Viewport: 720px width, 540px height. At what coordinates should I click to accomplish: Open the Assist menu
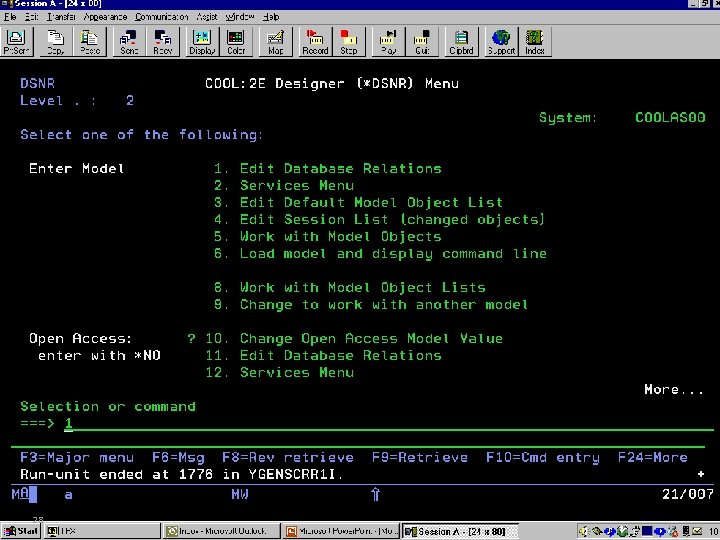pos(207,17)
